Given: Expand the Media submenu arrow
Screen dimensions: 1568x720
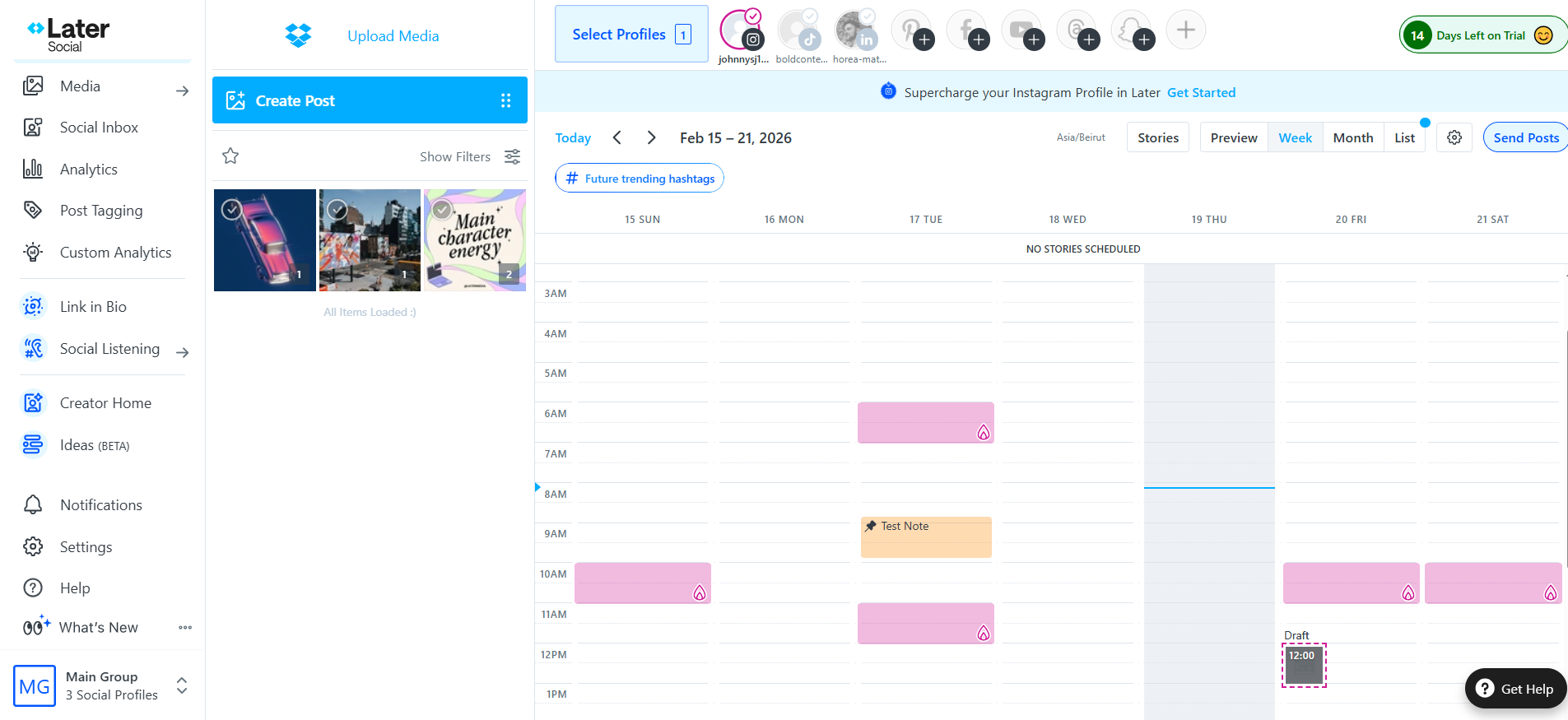Looking at the screenshot, I should click(183, 91).
